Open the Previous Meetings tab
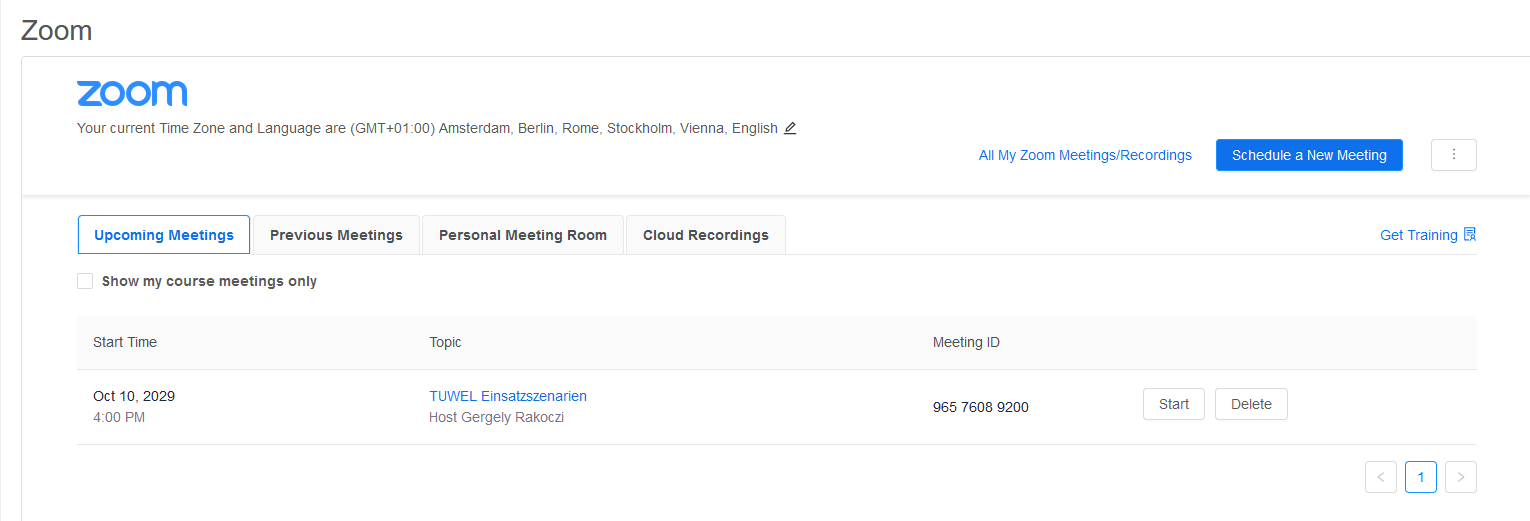Viewport: 1530px width, 521px height. pyautogui.click(x=336, y=235)
